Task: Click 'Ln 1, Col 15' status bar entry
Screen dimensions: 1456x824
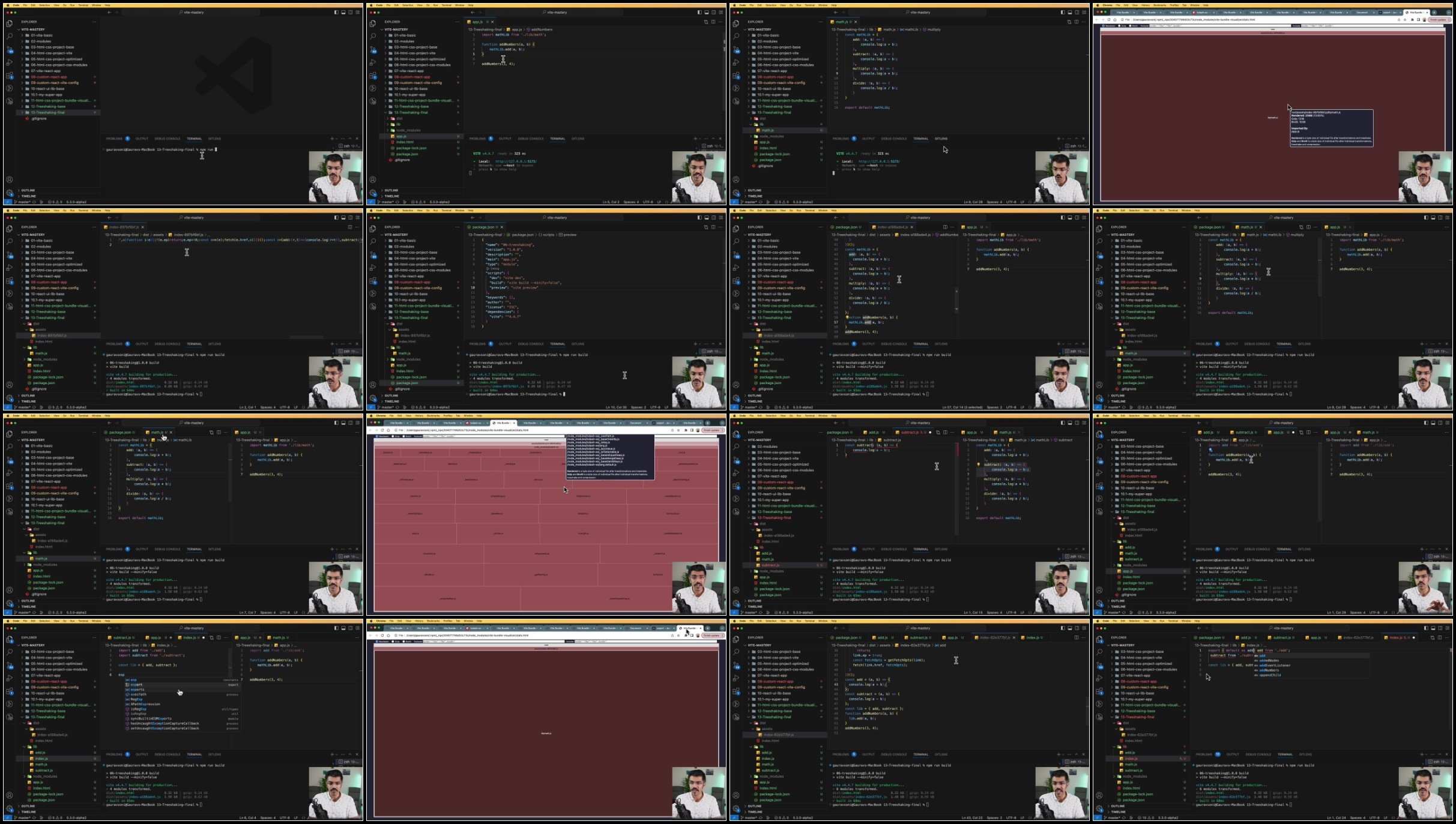Action: coord(974,612)
